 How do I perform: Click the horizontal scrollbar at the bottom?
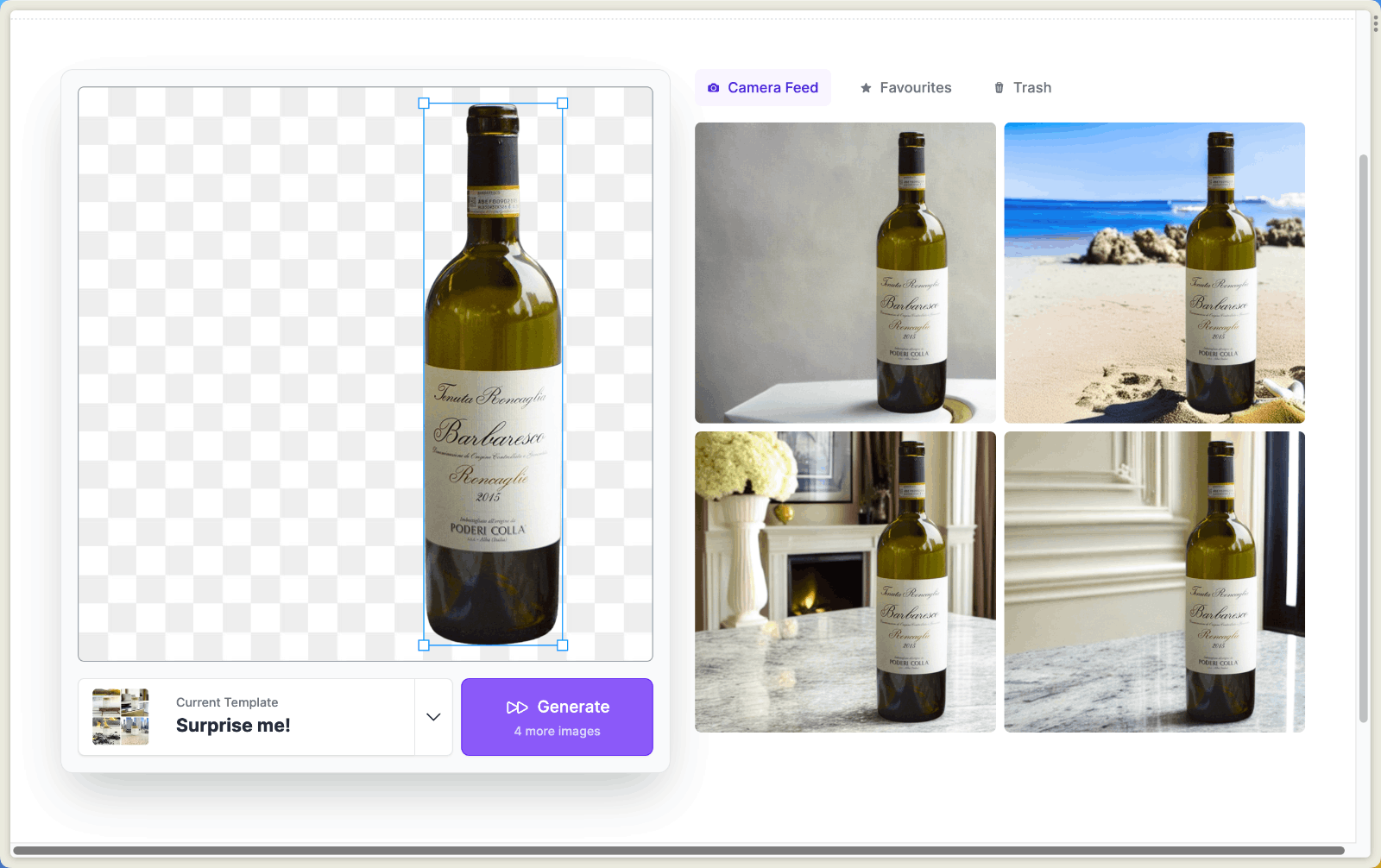(678, 851)
